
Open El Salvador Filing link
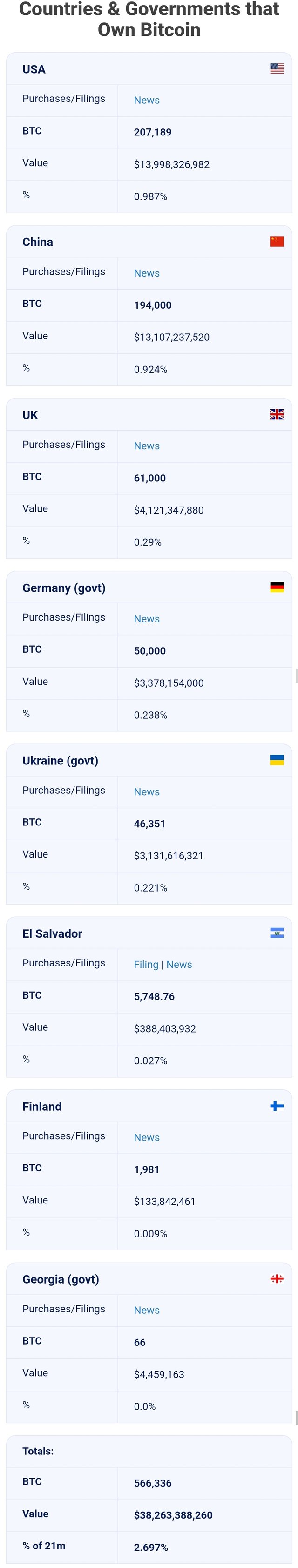(x=146, y=965)
